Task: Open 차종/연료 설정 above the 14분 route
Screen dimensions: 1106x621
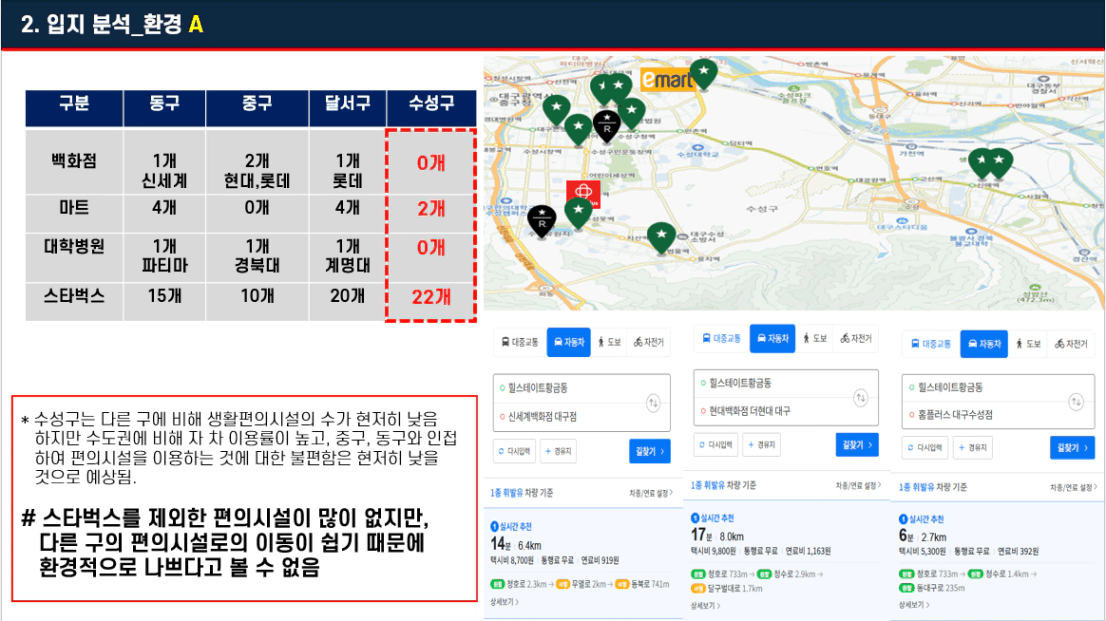Action: pos(651,493)
